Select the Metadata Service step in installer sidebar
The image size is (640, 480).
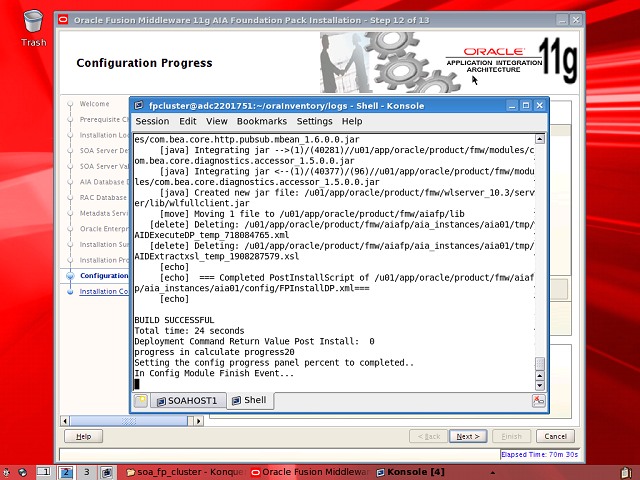(x=104, y=213)
